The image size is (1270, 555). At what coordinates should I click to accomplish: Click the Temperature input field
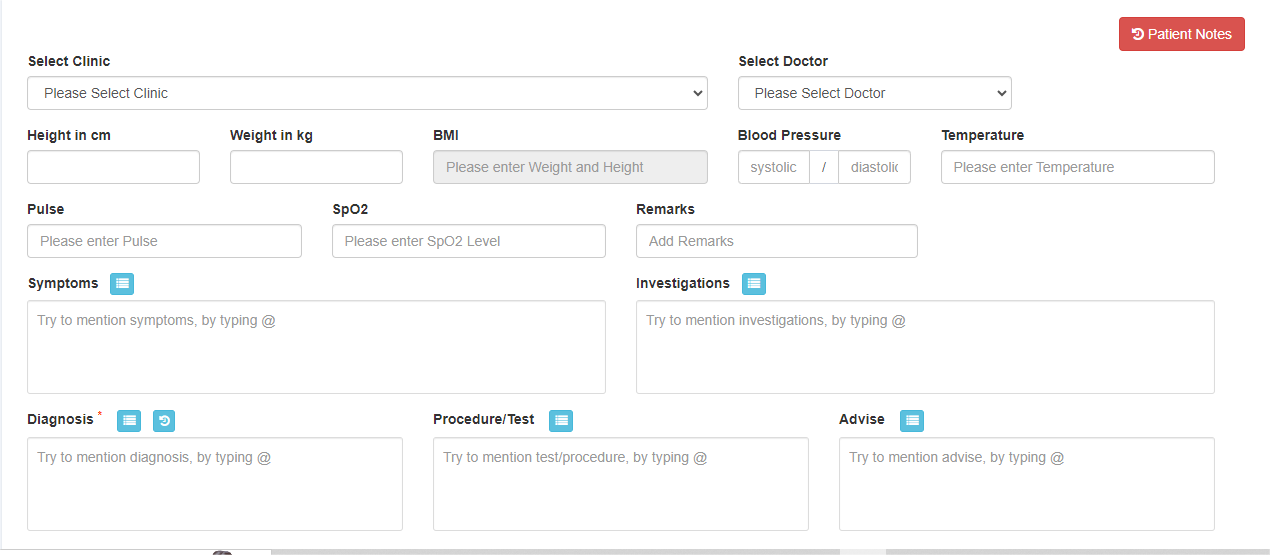click(1077, 167)
